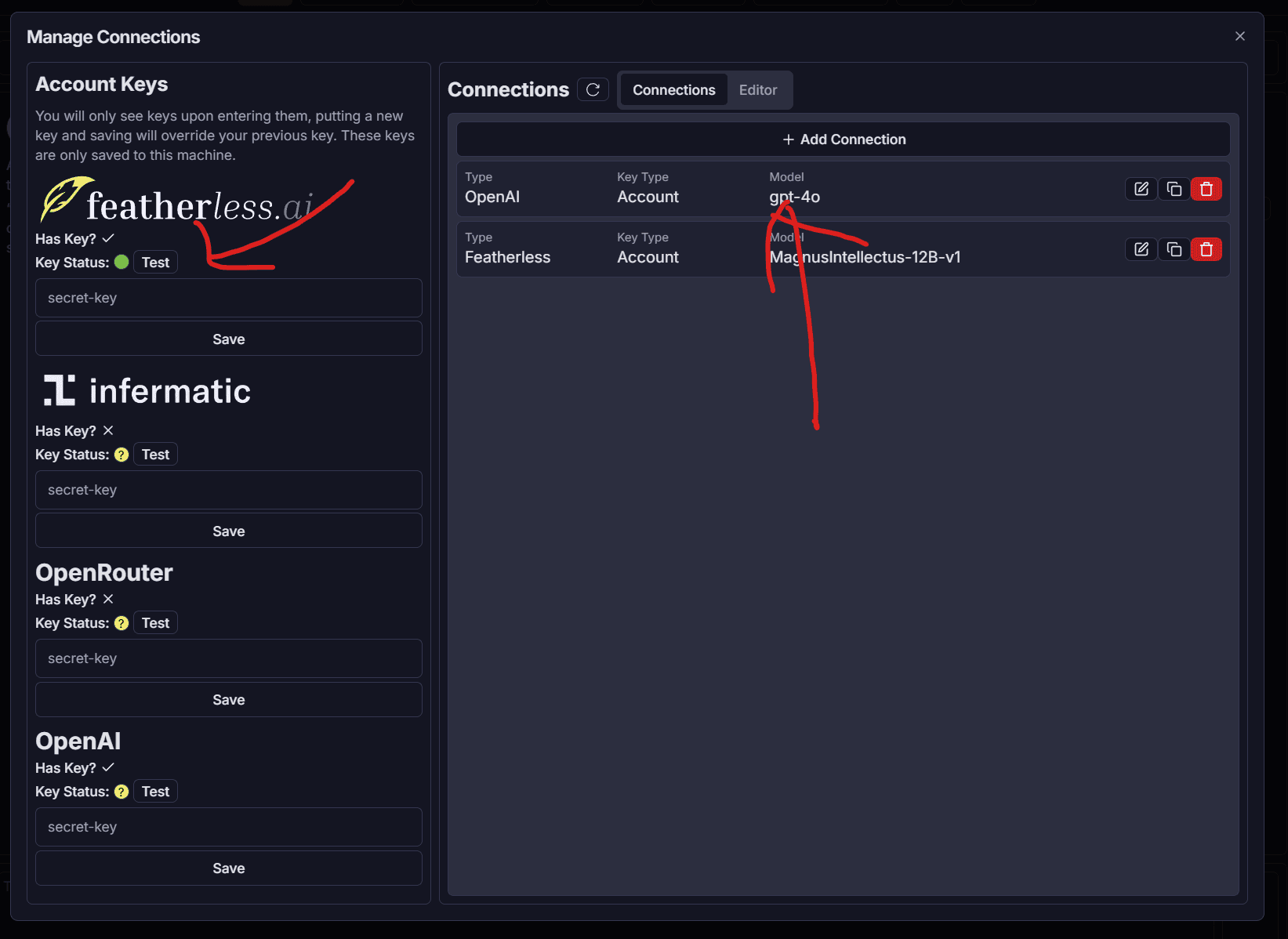This screenshot has width=1288, height=939.
Task: Select the MagnusIntellectus-12B-v1 model text
Action: 865,257
